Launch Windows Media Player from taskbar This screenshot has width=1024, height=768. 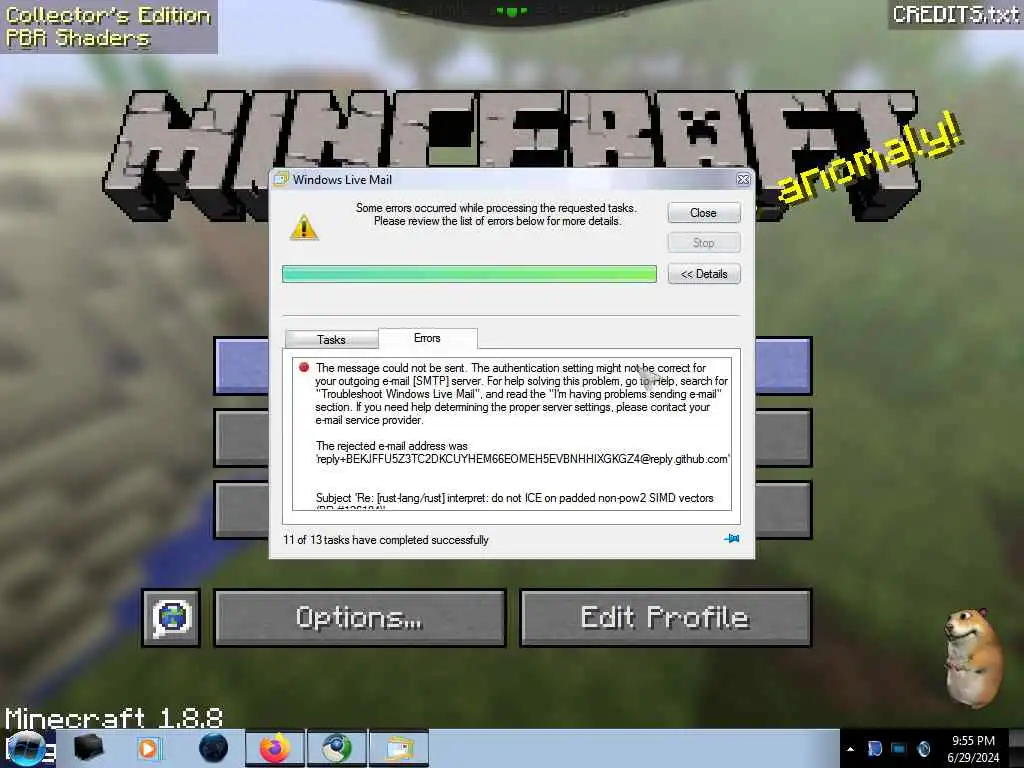tap(148, 748)
